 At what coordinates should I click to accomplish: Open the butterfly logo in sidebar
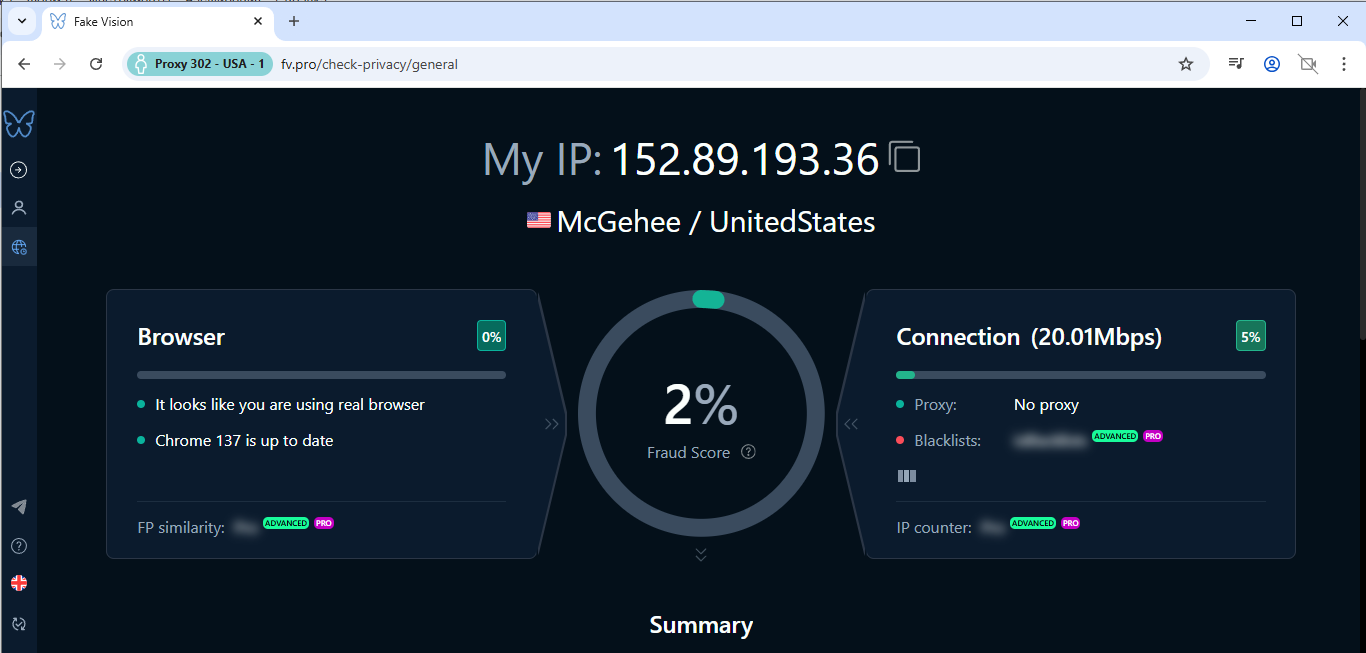coord(19,124)
